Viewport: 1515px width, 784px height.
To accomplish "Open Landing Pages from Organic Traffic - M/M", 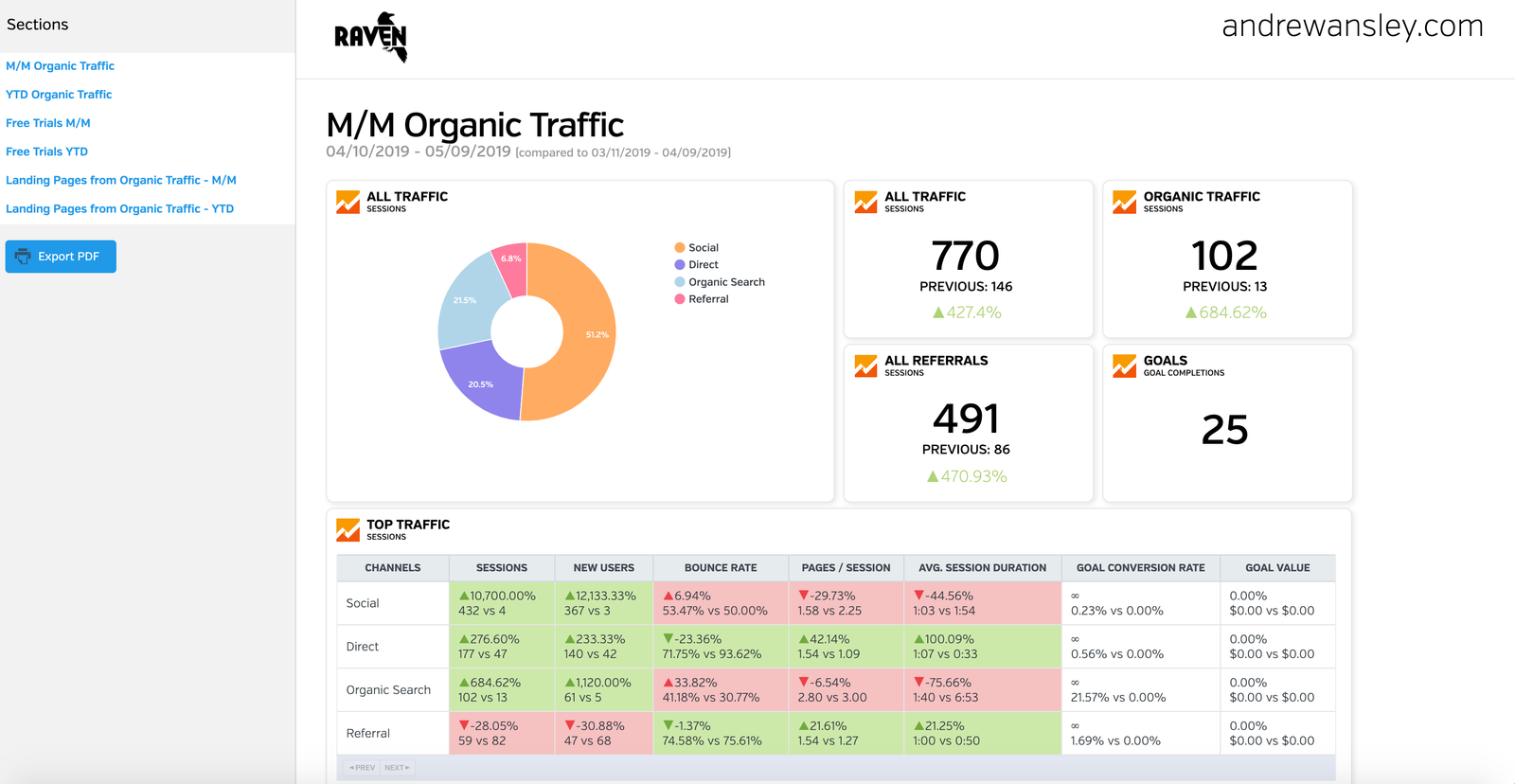I will [x=121, y=180].
